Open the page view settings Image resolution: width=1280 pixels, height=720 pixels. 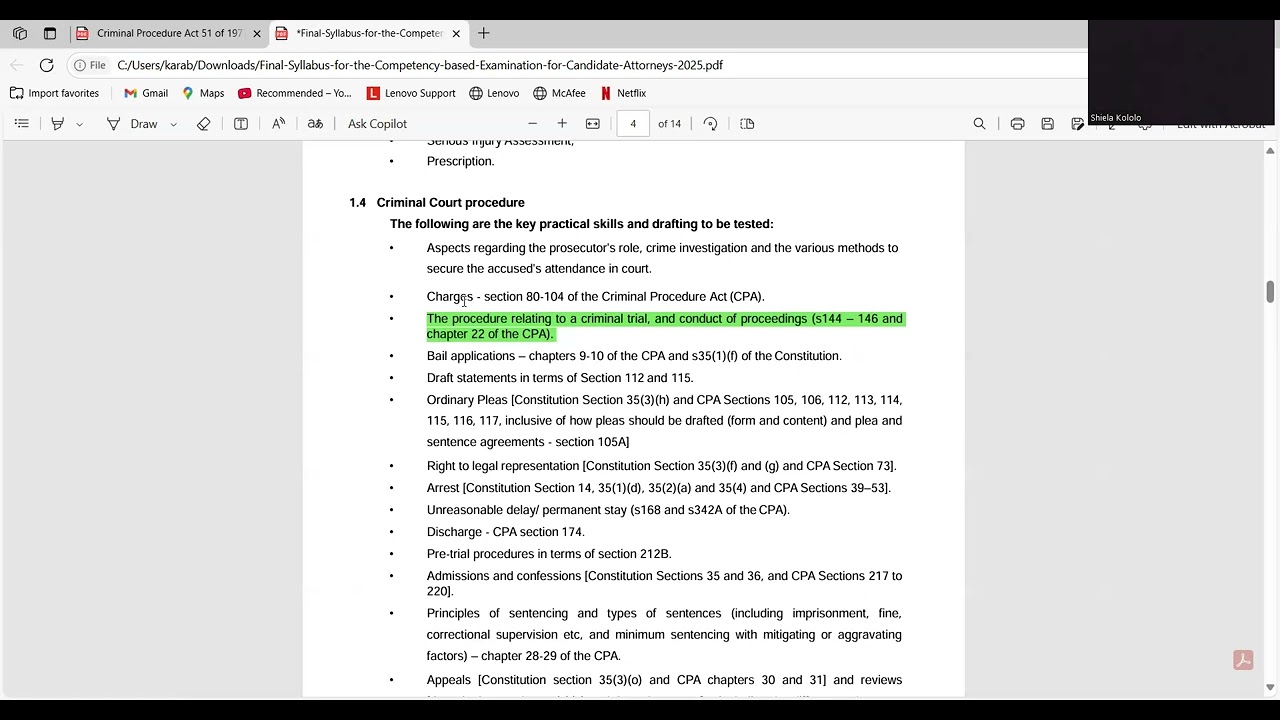tap(747, 124)
